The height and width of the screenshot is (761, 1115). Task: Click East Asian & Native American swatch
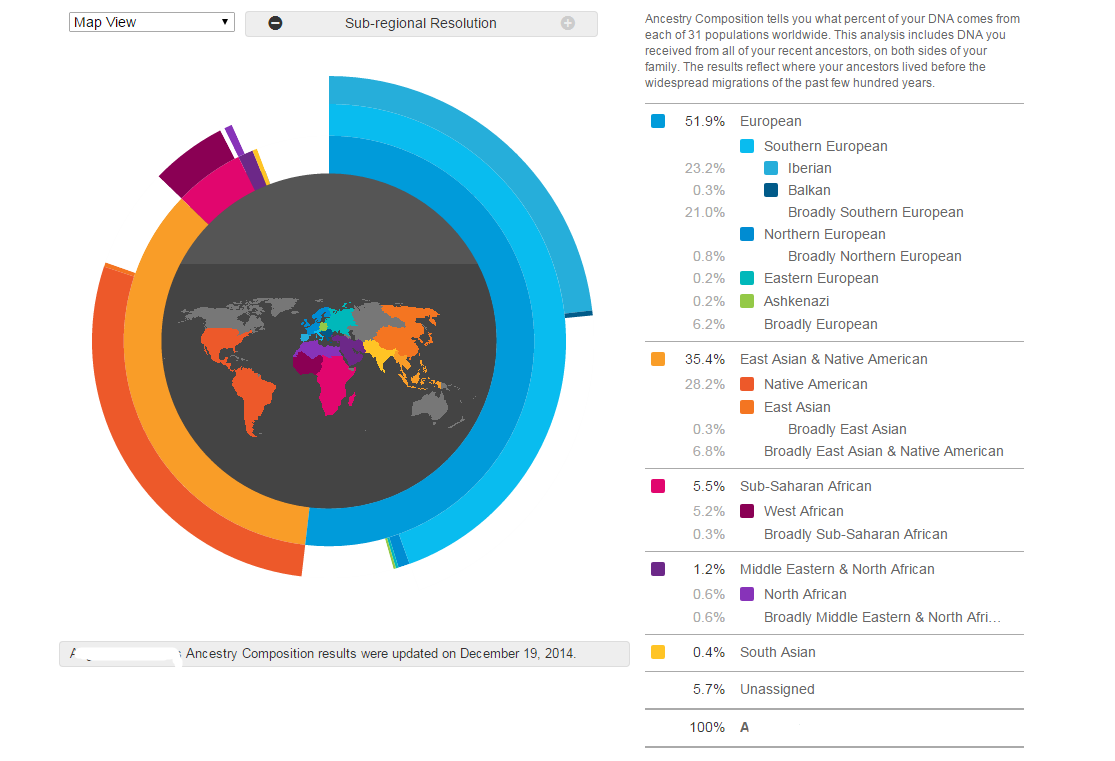pos(658,359)
